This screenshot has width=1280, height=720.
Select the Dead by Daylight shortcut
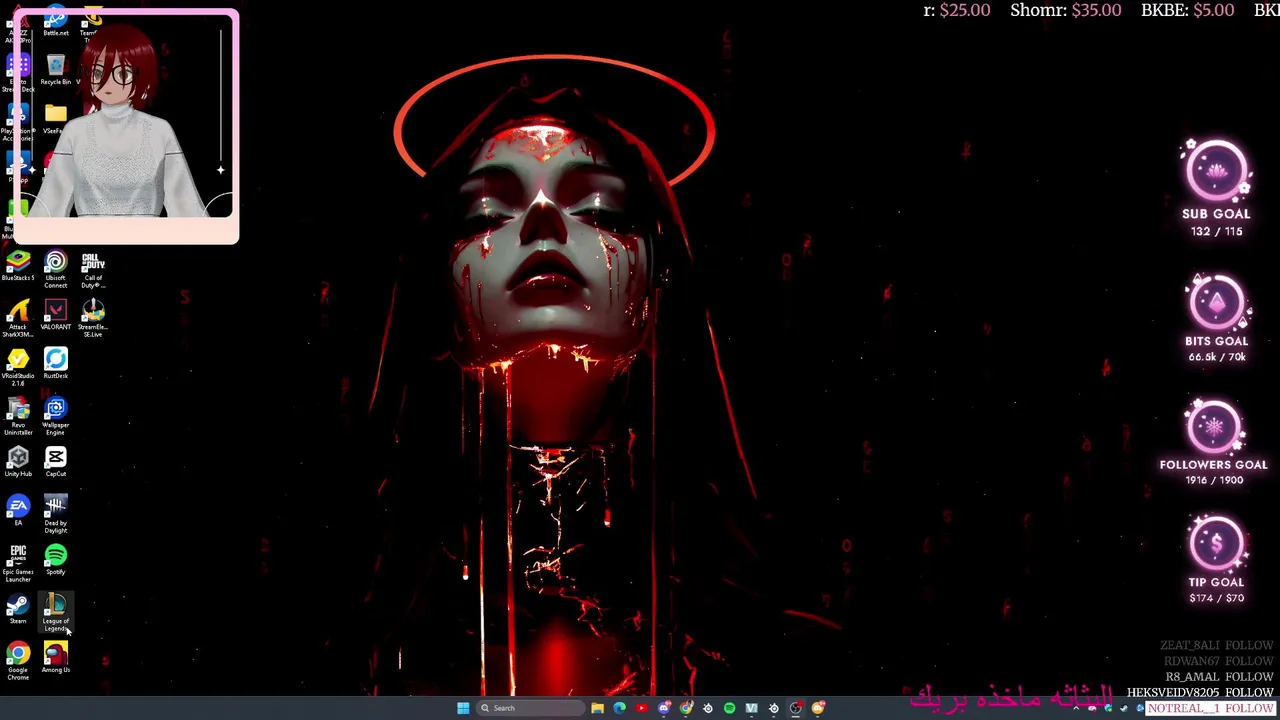55,515
